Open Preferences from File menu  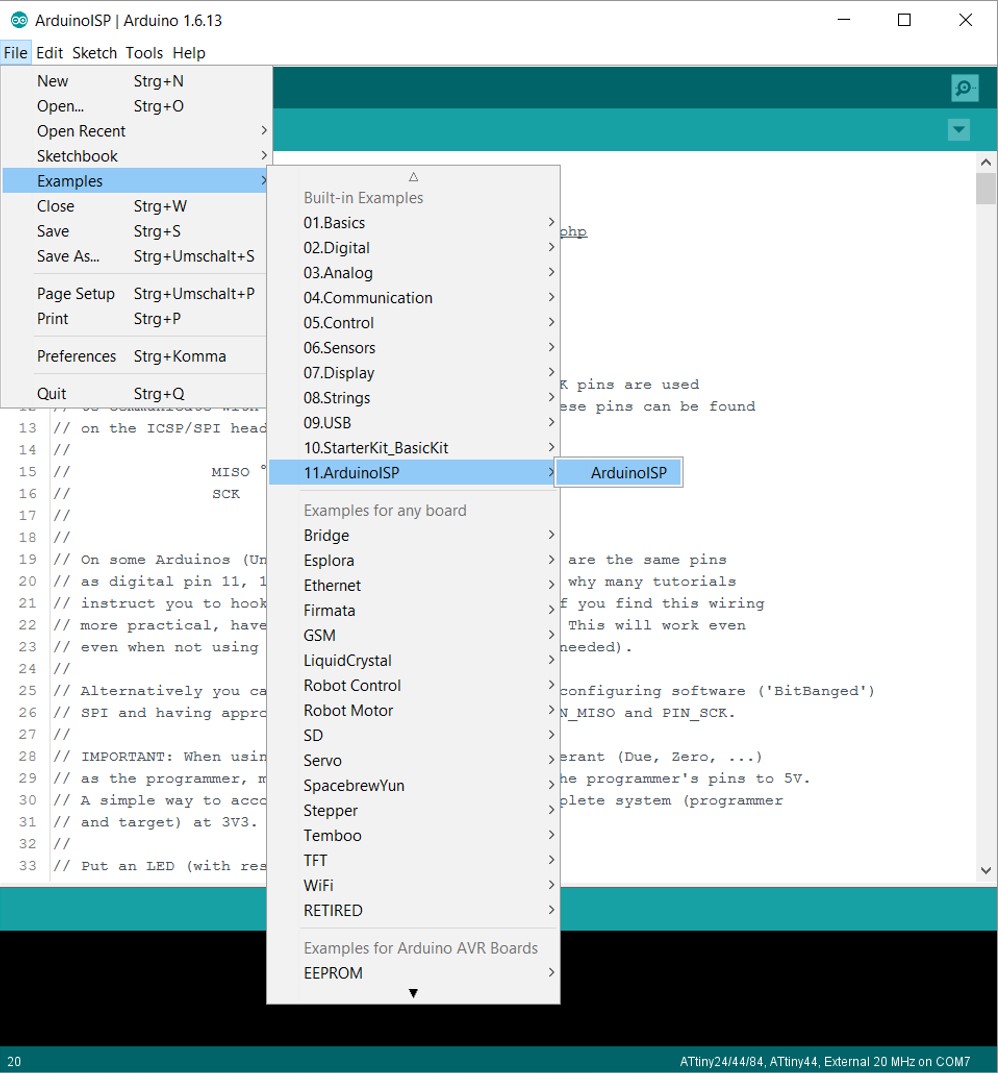coord(135,356)
